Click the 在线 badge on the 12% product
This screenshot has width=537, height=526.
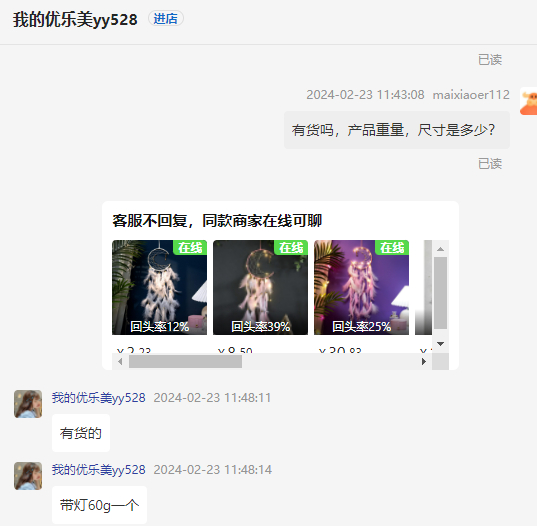[x=190, y=247]
